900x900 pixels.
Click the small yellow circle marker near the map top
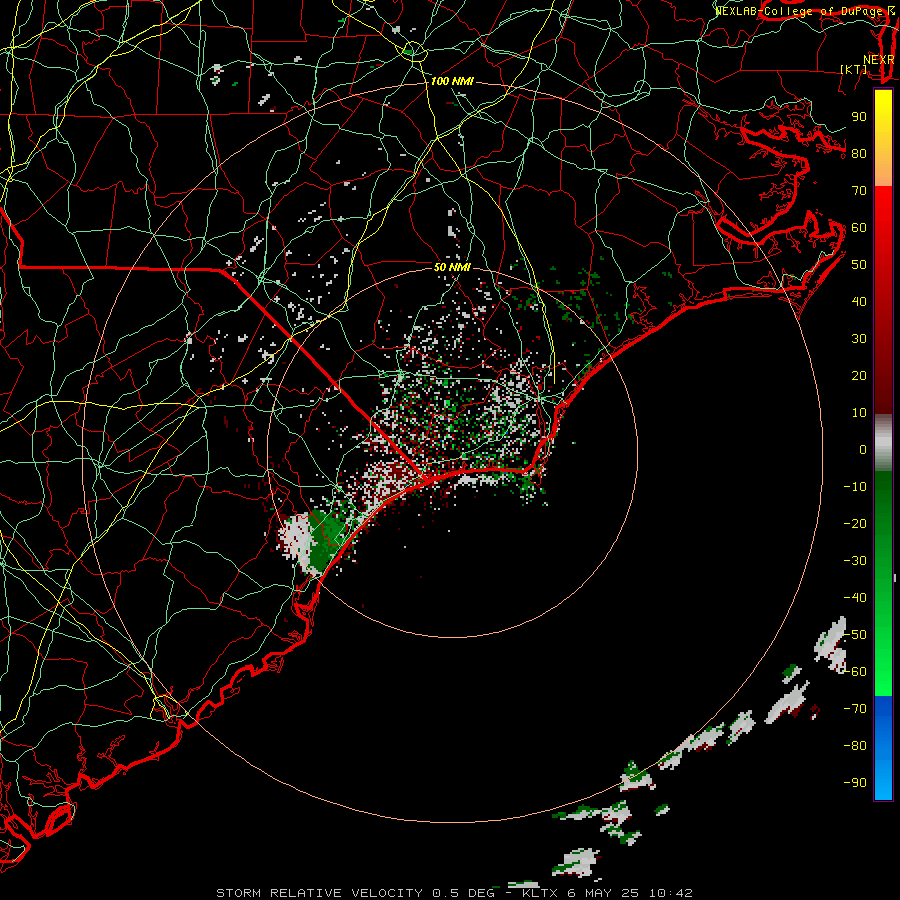[x=414, y=52]
